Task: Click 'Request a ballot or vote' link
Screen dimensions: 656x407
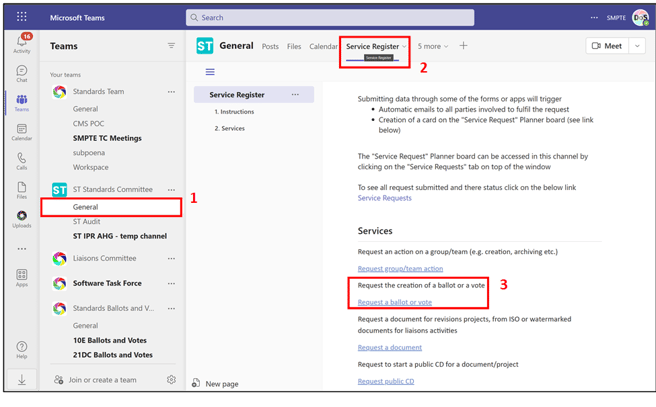Action: tap(395, 302)
